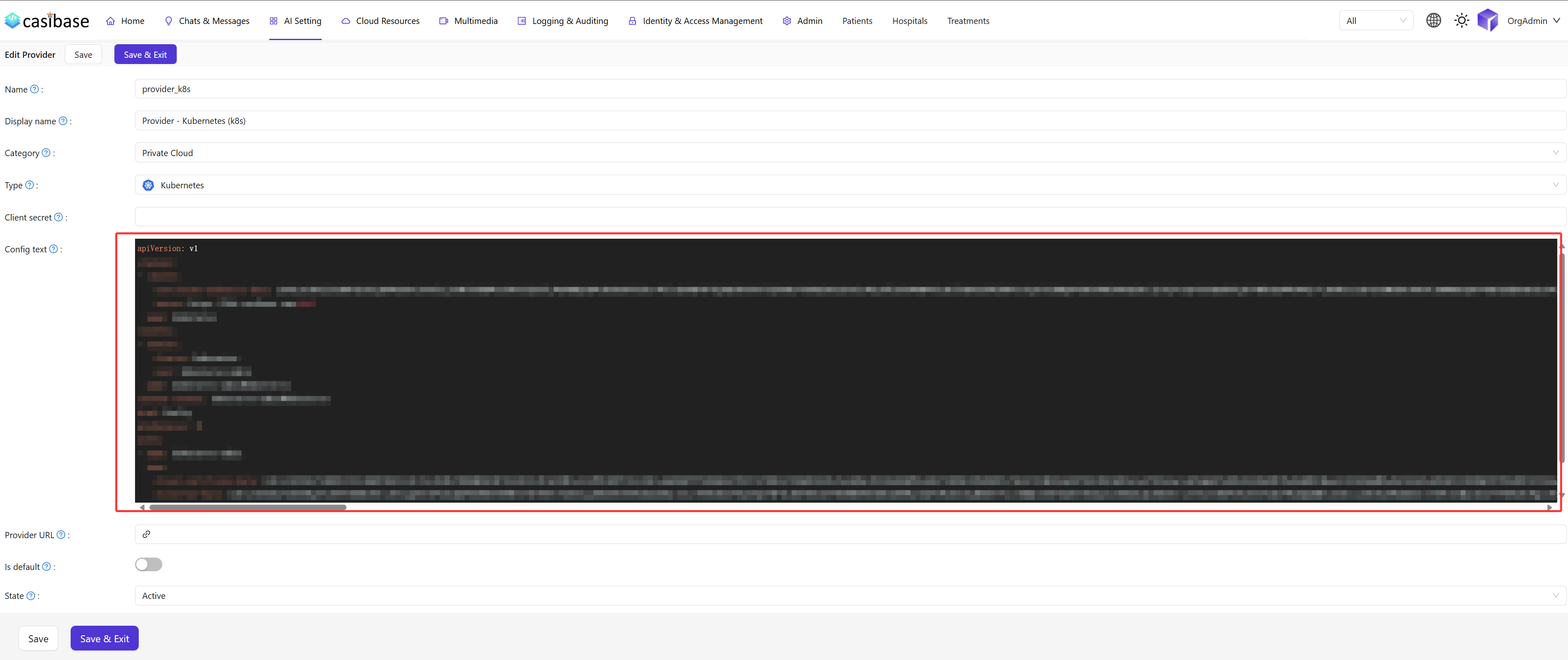Toggle light/dark theme with the sun icon
The width and height of the screenshot is (1568, 660).
pyautogui.click(x=1461, y=20)
